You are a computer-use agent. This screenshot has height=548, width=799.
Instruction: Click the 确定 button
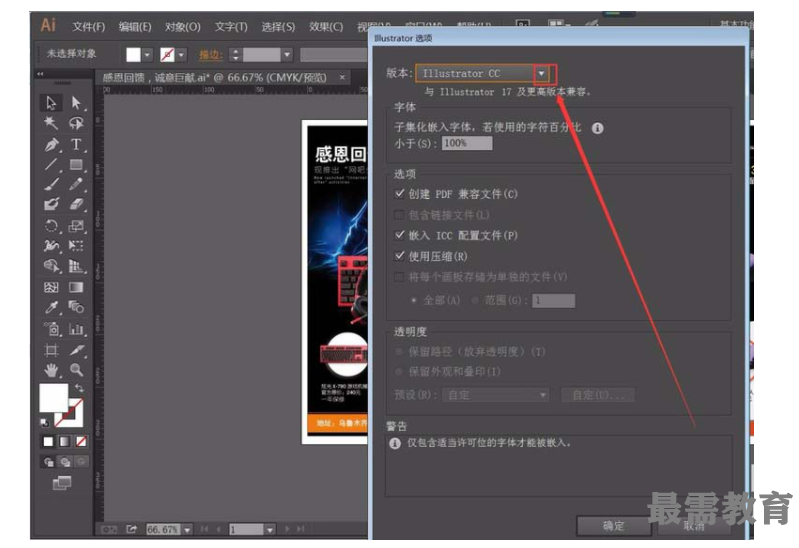pyautogui.click(x=614, y=526)
